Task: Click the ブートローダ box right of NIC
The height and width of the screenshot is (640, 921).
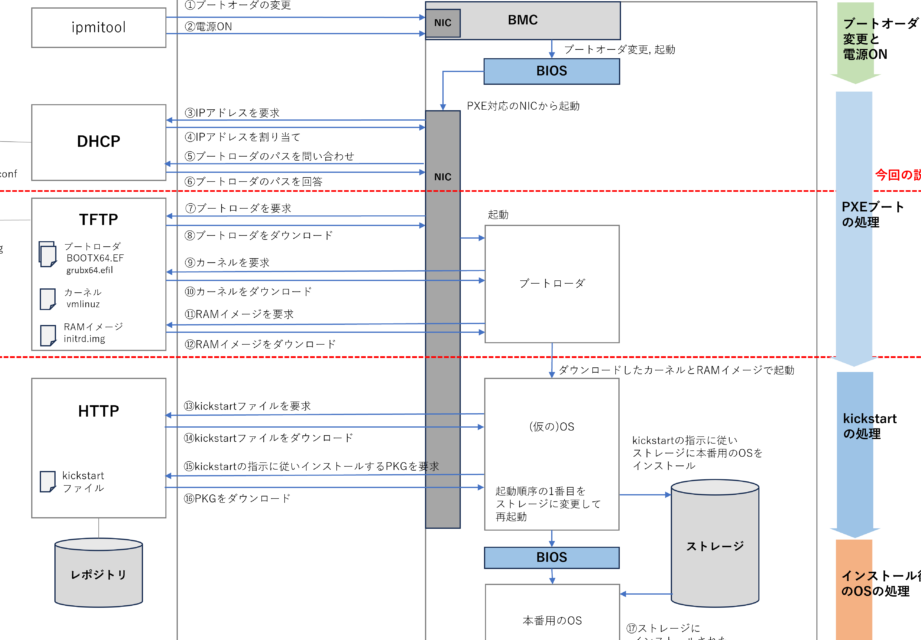Action: point(552,284)
